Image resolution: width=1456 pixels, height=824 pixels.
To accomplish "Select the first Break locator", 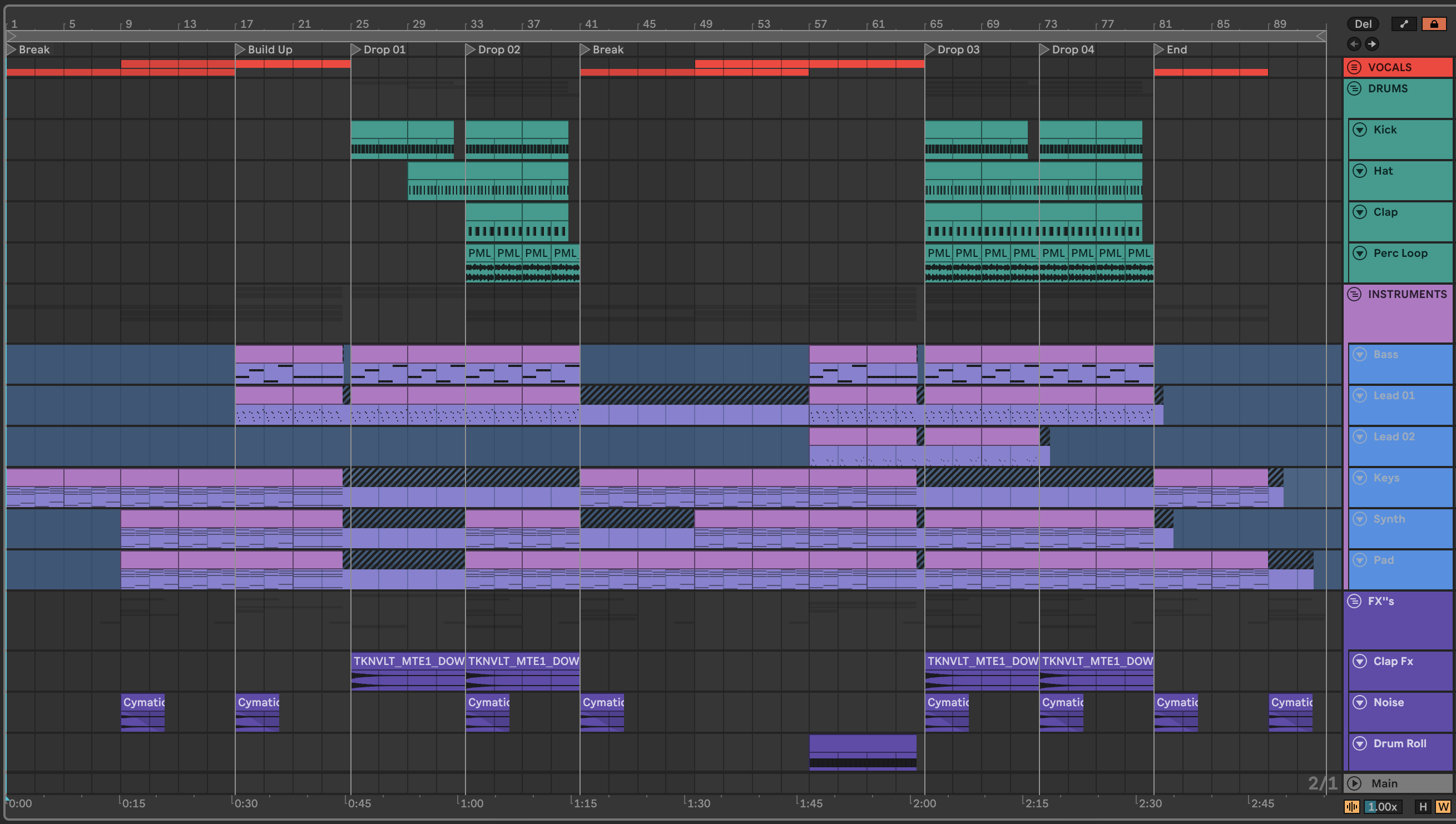I will (28, 50).
